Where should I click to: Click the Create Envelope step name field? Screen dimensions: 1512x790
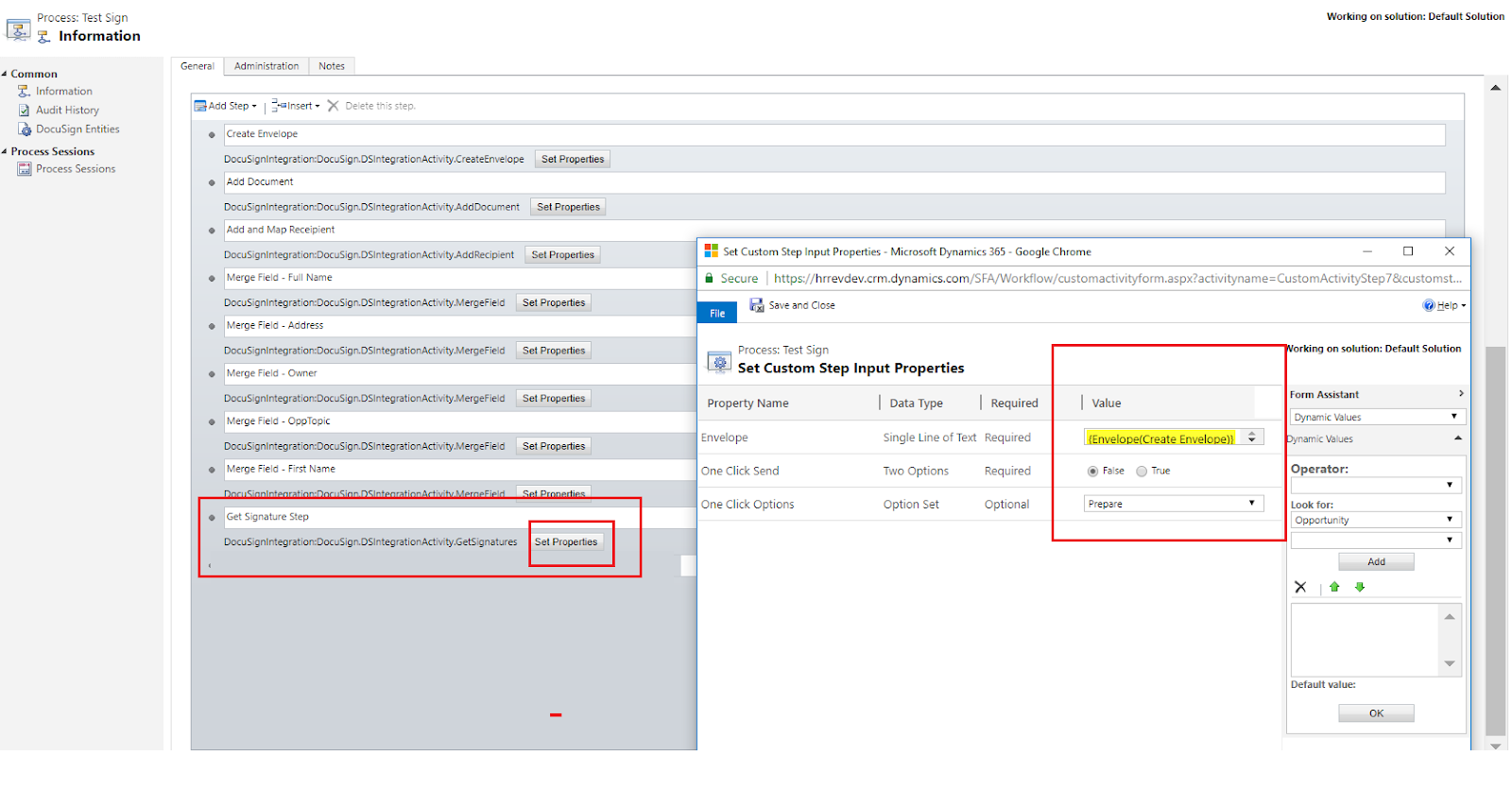tap(834, 134)
